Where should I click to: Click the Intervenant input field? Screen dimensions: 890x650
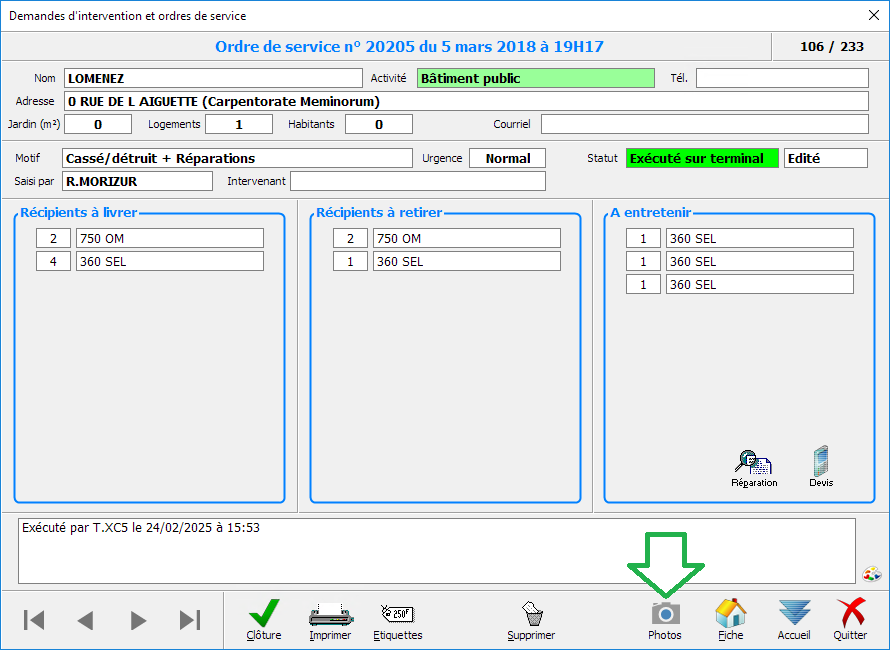[417, 181]
